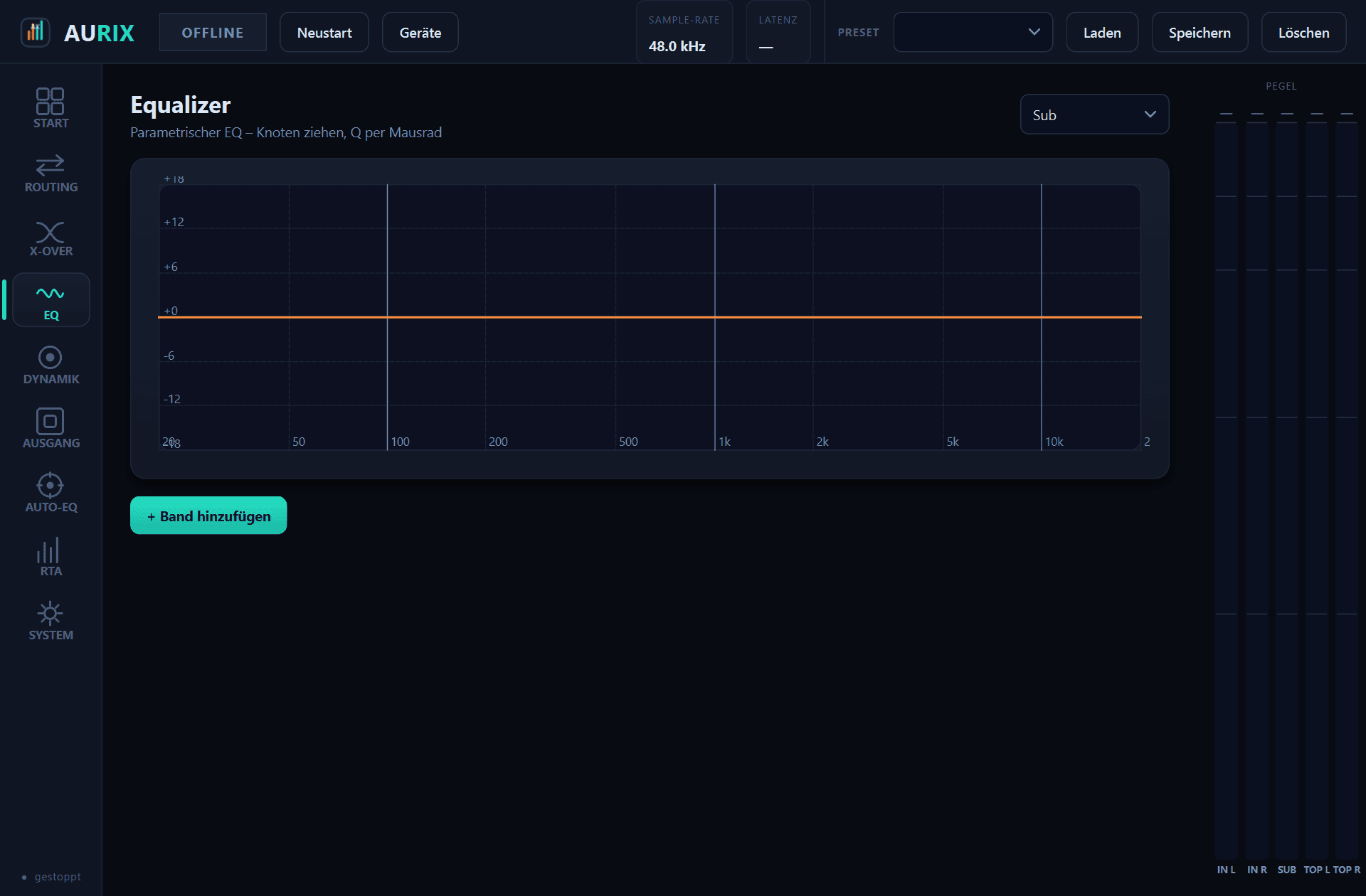Click the TOP L level meter

point(1316,491)
